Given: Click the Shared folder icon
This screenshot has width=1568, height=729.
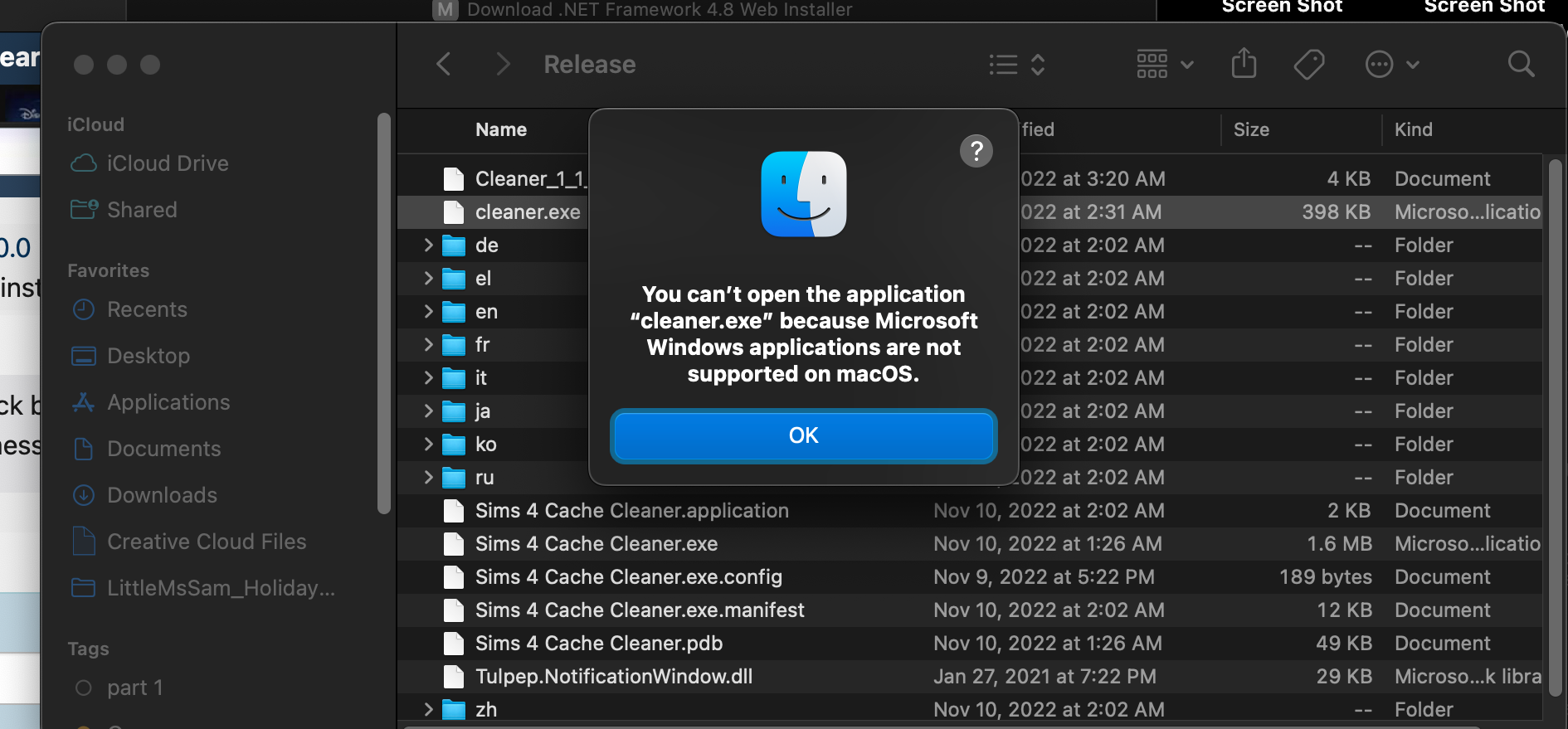Looking at the screenshot, I should pyautogui.click(x=84, y=209).
